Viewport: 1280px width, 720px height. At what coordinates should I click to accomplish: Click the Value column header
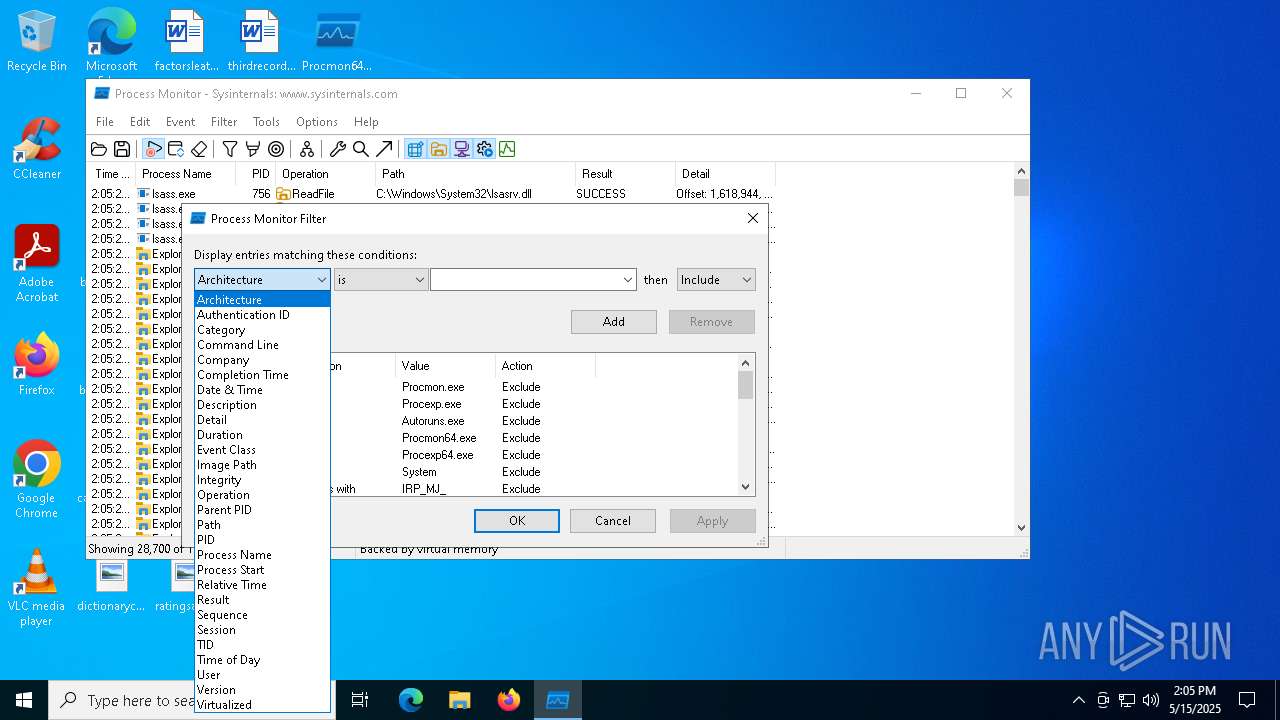click(445, 366)
